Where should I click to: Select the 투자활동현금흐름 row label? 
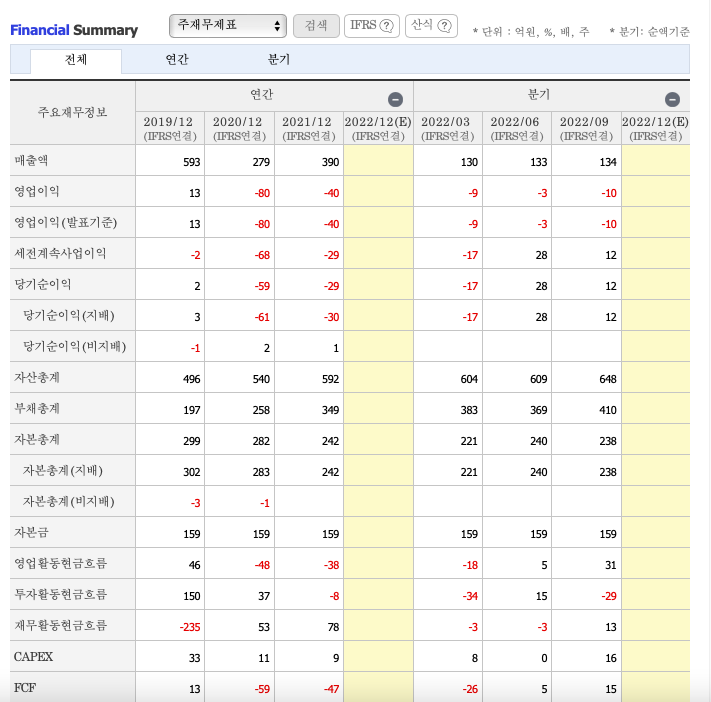pyautogui.click(x=60, y=594)
